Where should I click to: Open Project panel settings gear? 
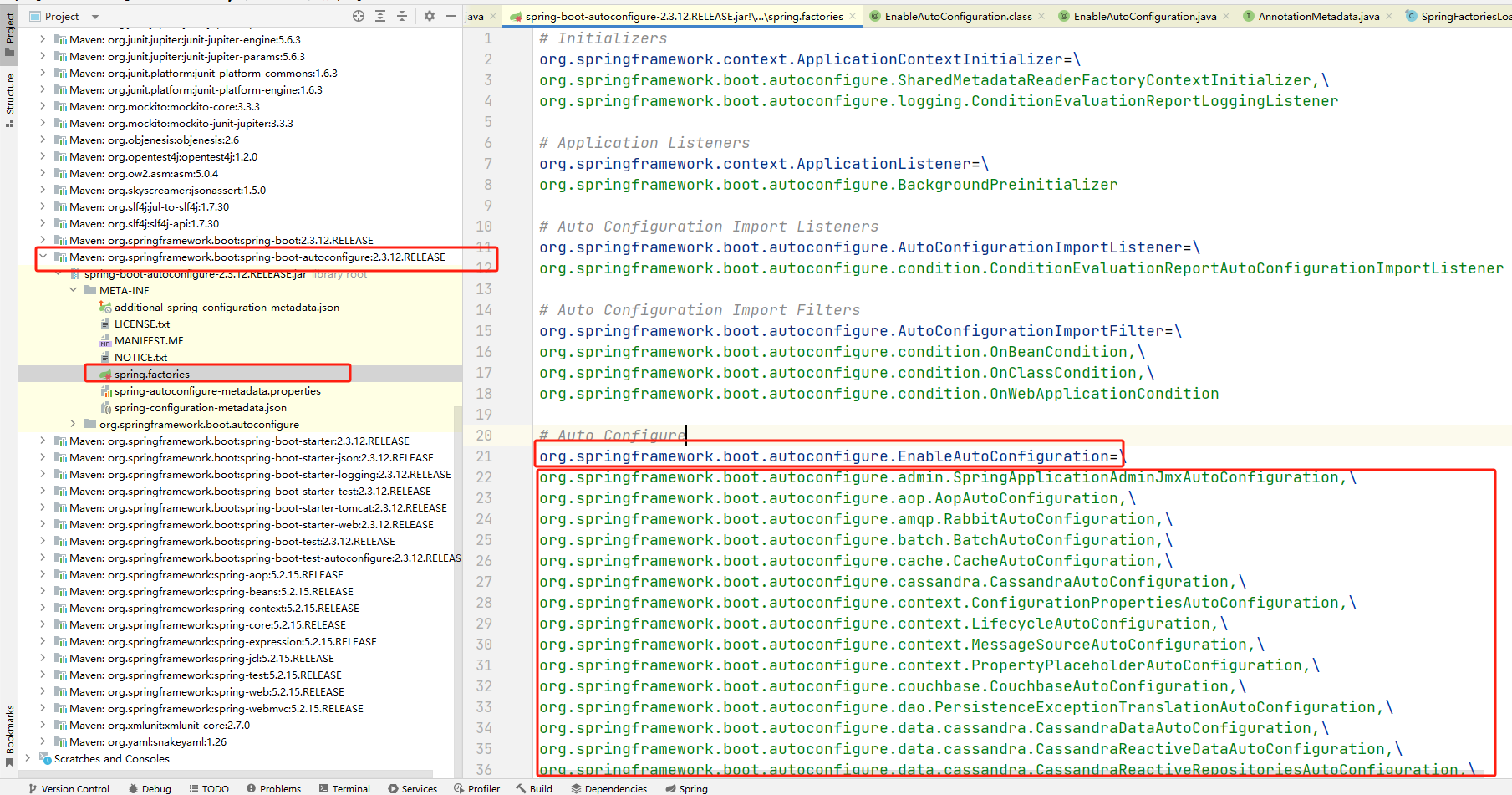coord(430,16)
